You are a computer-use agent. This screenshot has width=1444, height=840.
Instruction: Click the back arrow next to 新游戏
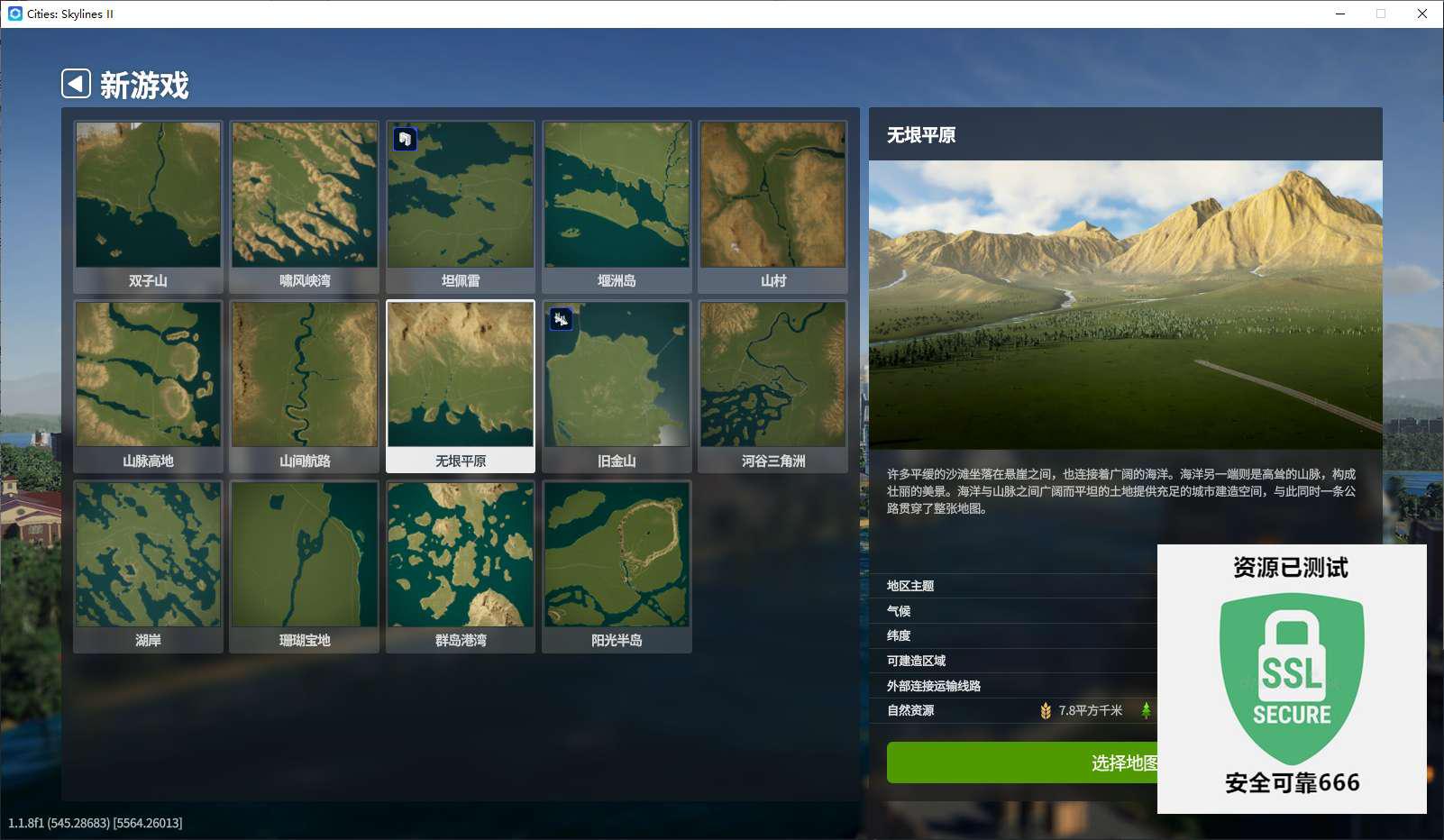click(x=76, y=84)
